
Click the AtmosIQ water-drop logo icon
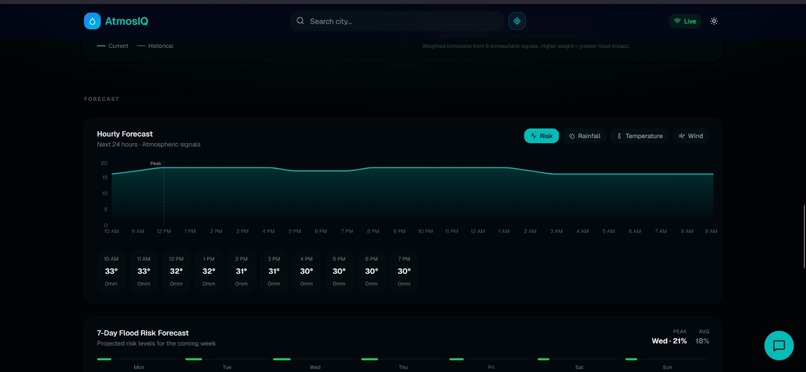pos(93,21)
